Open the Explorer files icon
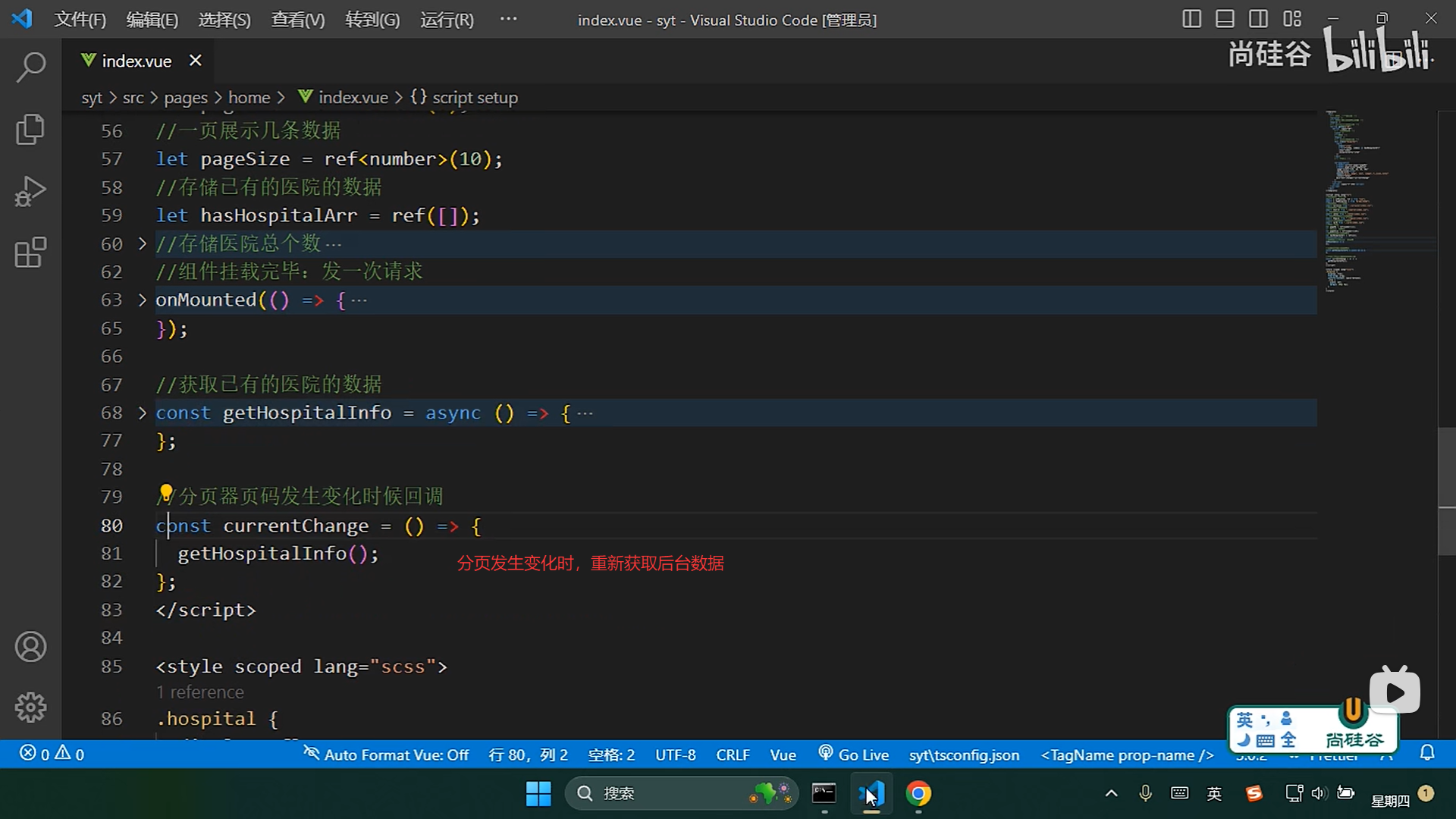This screenshot has height=819, width=1456. click(x=30, y=129)
